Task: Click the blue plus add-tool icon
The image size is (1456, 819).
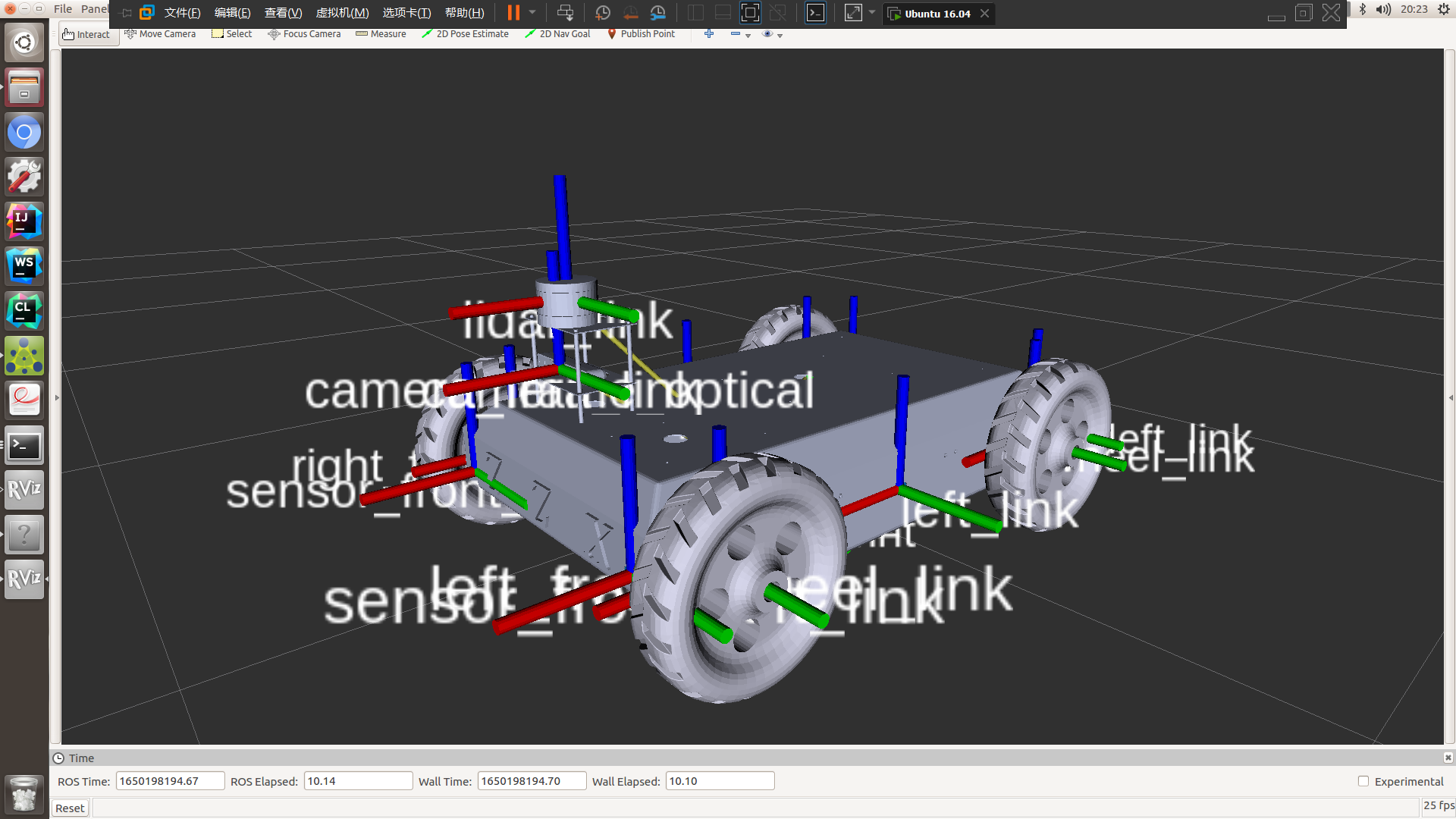Action: (709, 34)
